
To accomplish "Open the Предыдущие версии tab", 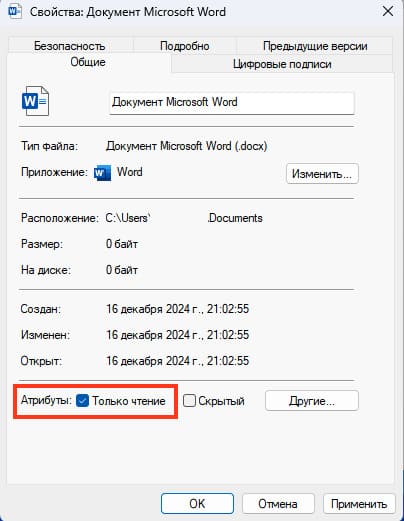I will pos(315,46).
